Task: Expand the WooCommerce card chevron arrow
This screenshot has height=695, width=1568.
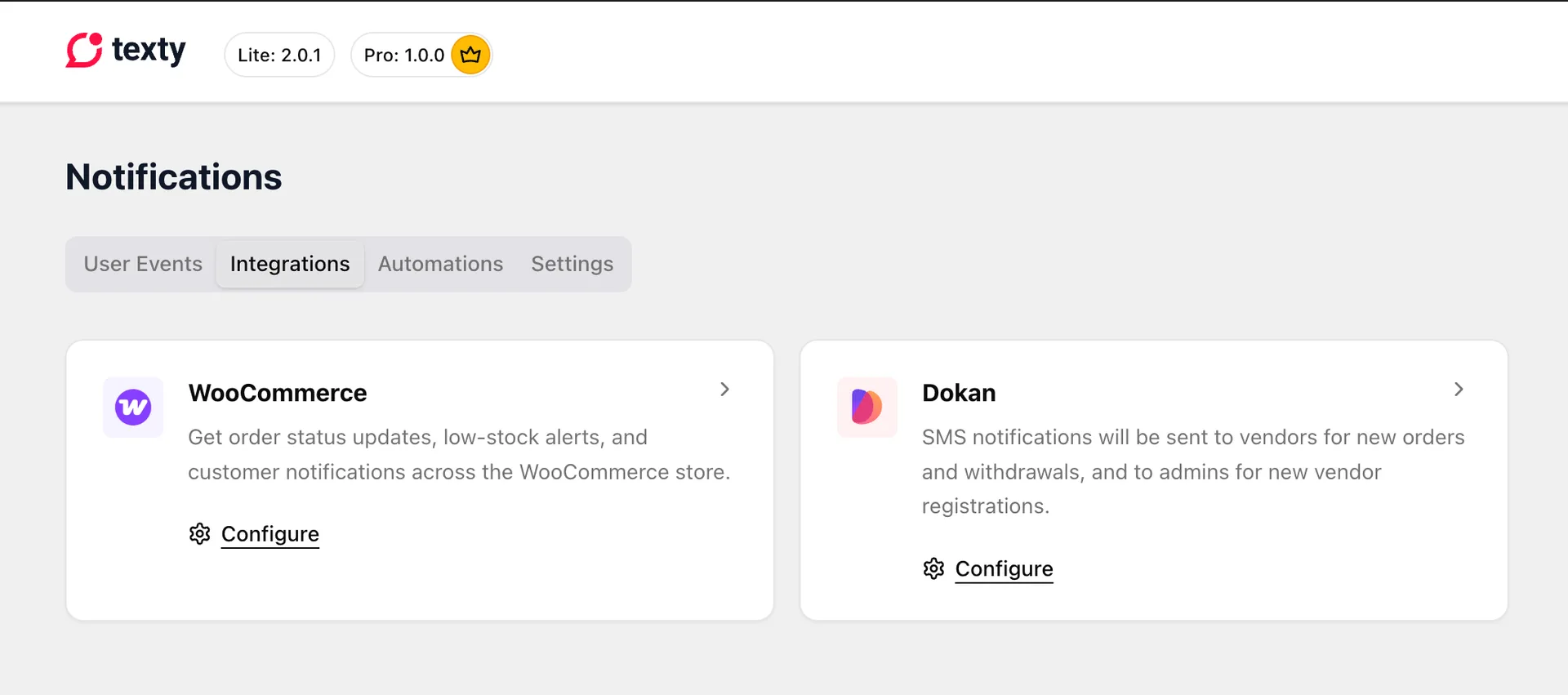Action: [724, 390]
